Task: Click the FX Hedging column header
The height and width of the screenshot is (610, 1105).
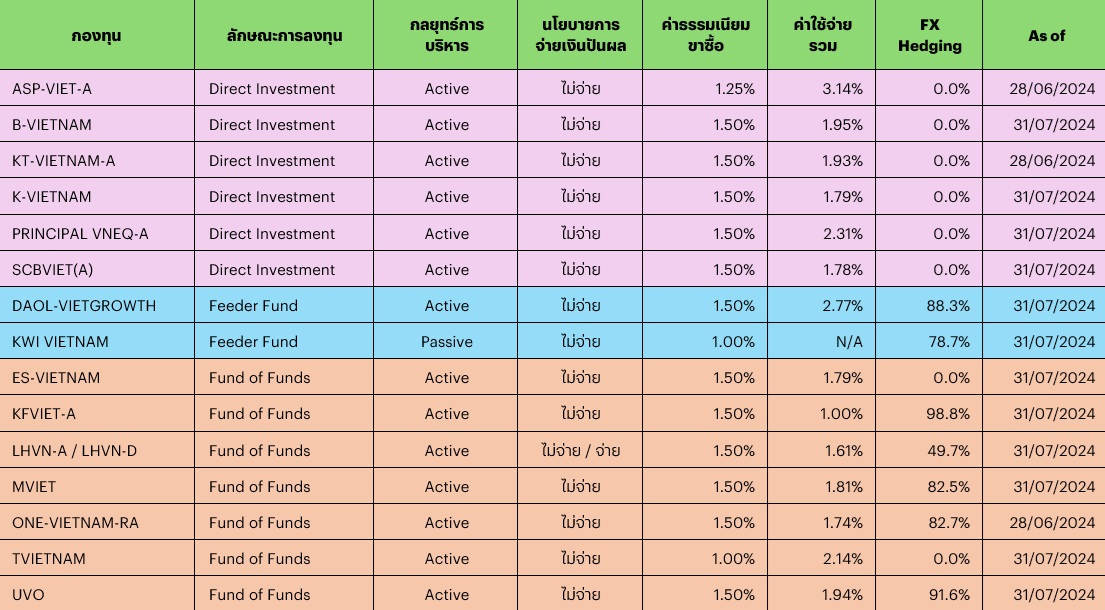Action: click(929, 35)
